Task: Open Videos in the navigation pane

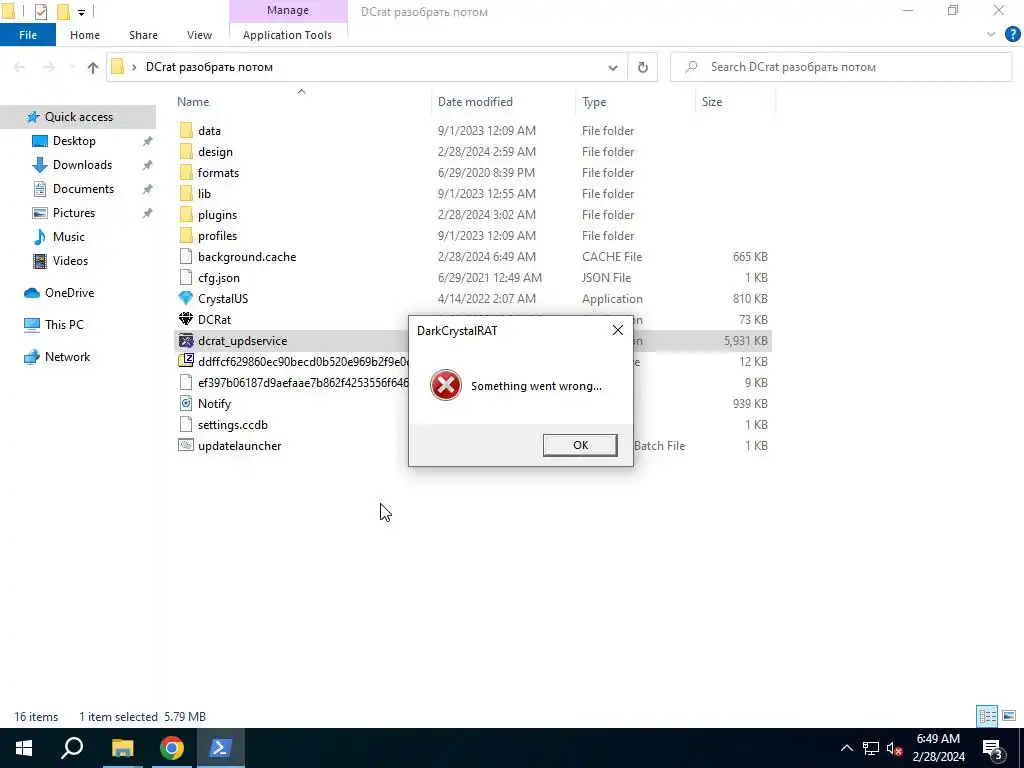Action: (70, 261)
